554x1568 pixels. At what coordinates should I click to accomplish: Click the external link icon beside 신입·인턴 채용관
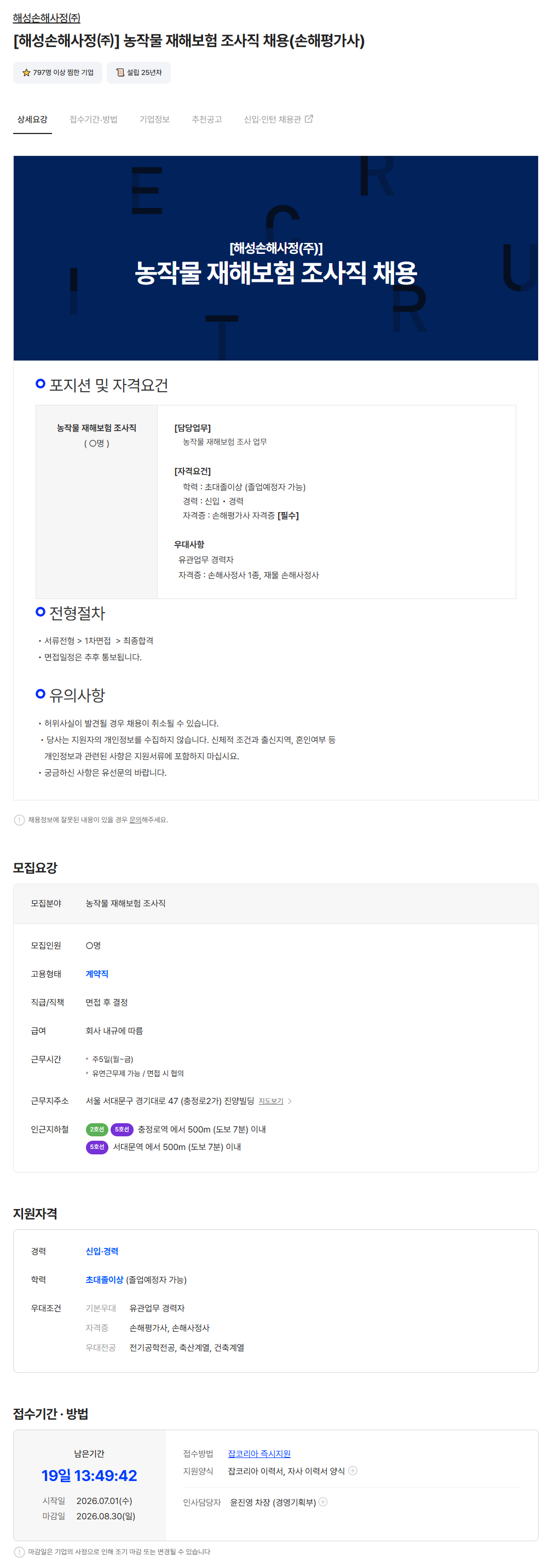point(309,119)
